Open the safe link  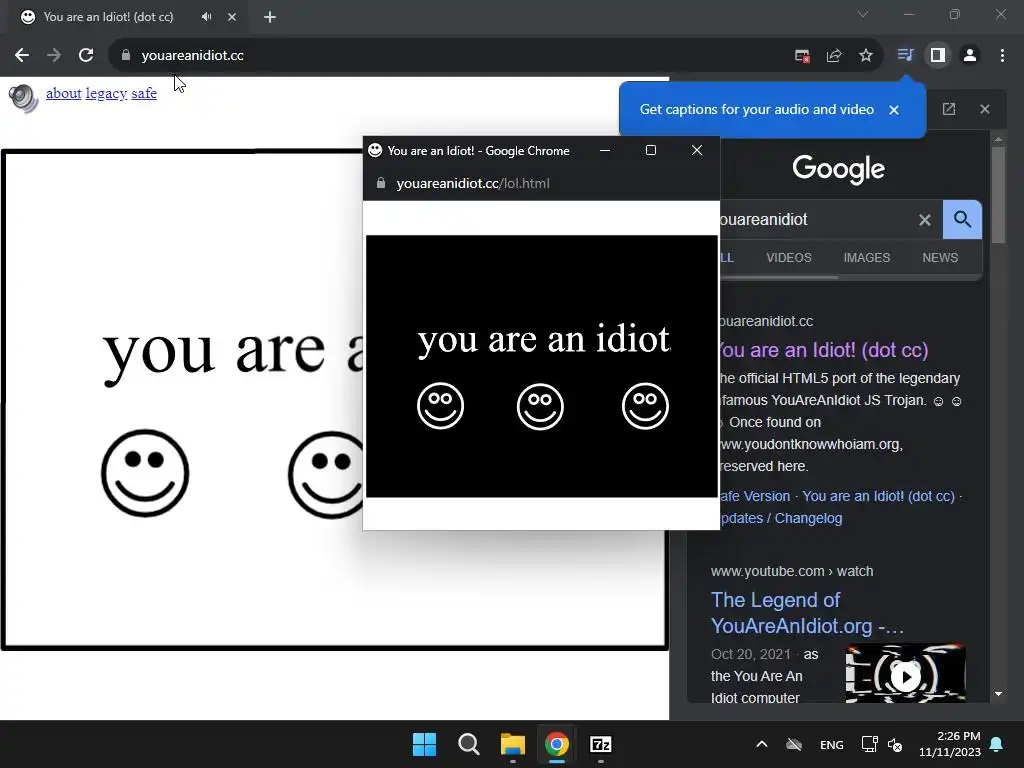pyautogui.click(x=144, y=93)
